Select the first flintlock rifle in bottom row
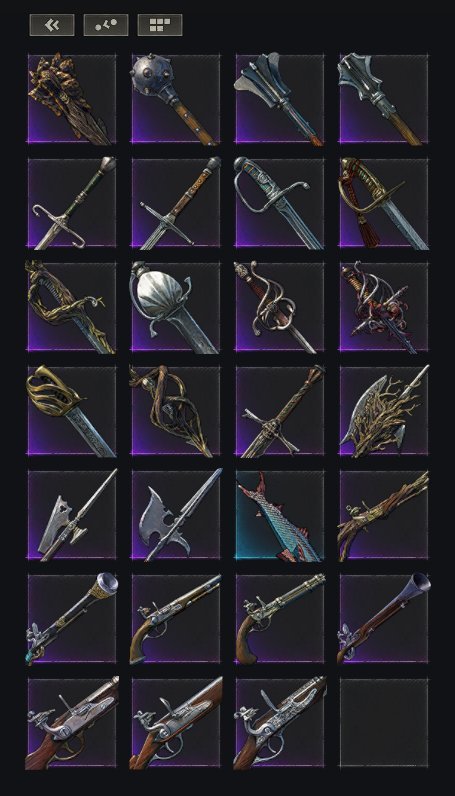Image resolution: width=455 pixels, height=796 pixels. pyautogui.click(x=72, y=723)
